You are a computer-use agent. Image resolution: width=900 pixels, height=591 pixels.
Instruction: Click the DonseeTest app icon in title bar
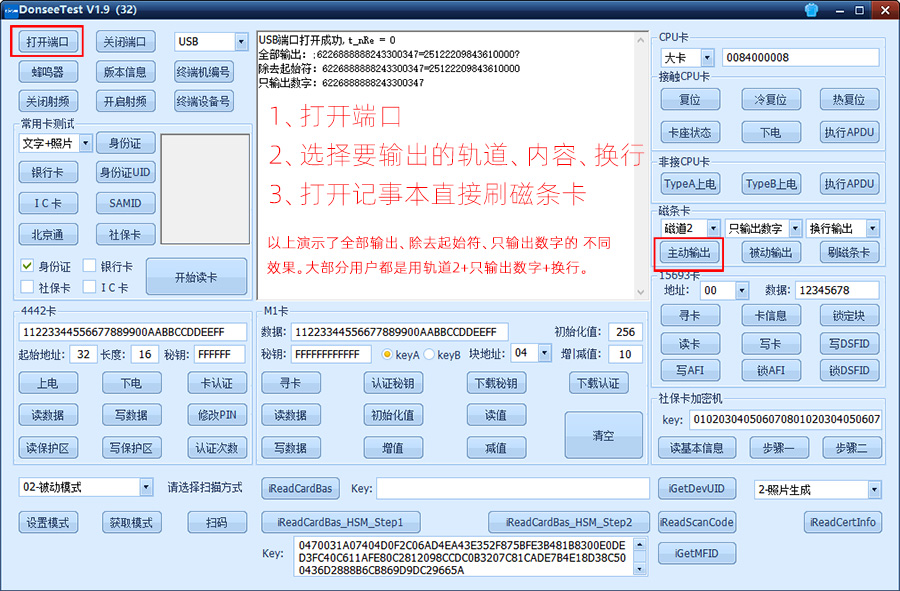point(11,11)
